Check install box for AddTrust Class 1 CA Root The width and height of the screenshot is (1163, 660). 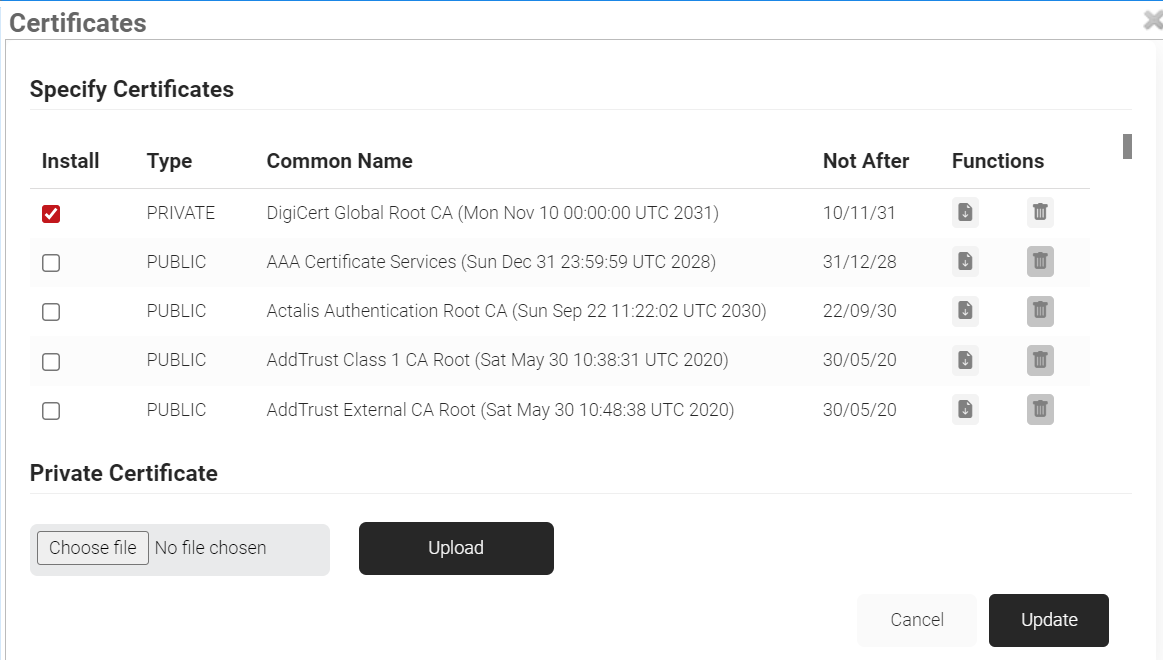click(51, 361)
